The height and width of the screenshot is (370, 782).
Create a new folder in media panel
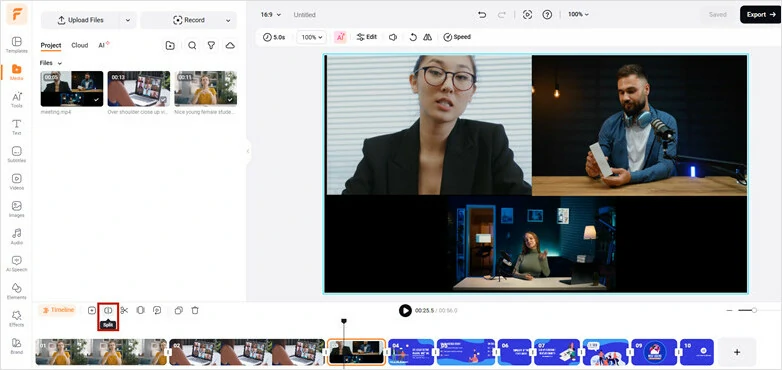tap(170, 45)
